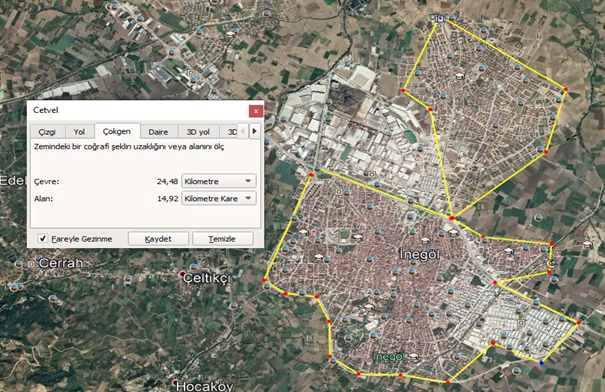Select the Cerrah place icon
Image resolution: width=605 pixels, height=392 pixels.
31,264
